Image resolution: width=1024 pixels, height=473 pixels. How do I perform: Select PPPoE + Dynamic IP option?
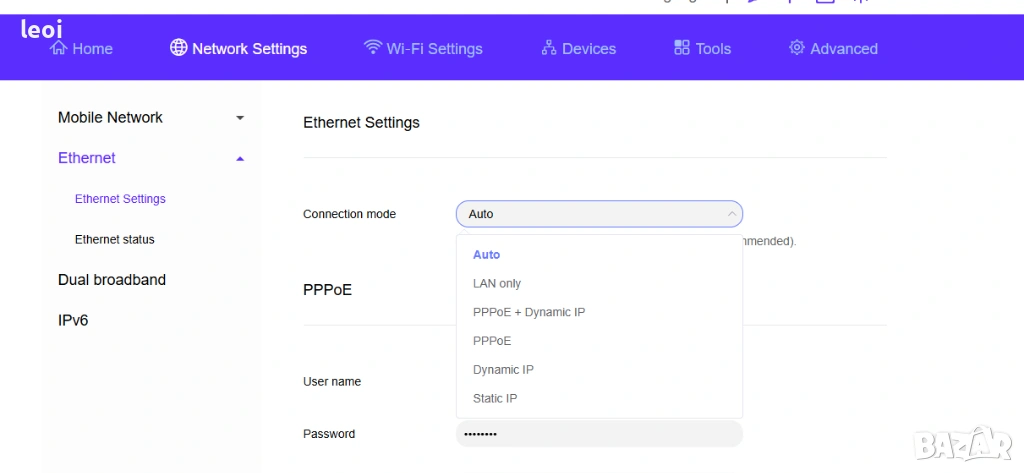[529, 312]
